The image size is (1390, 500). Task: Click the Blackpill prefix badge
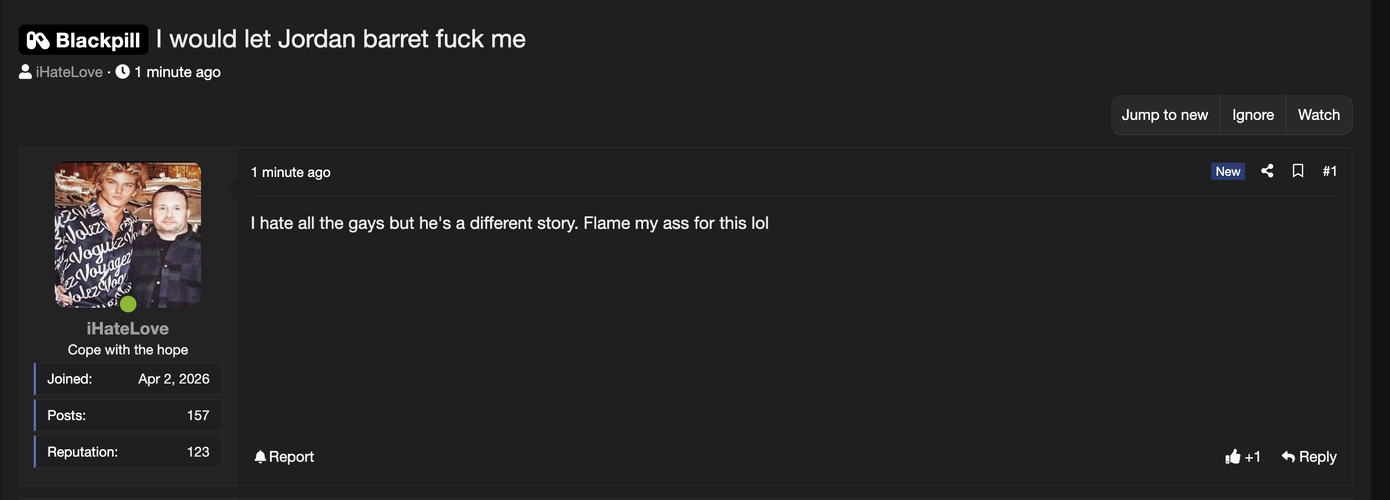point(84,40)
